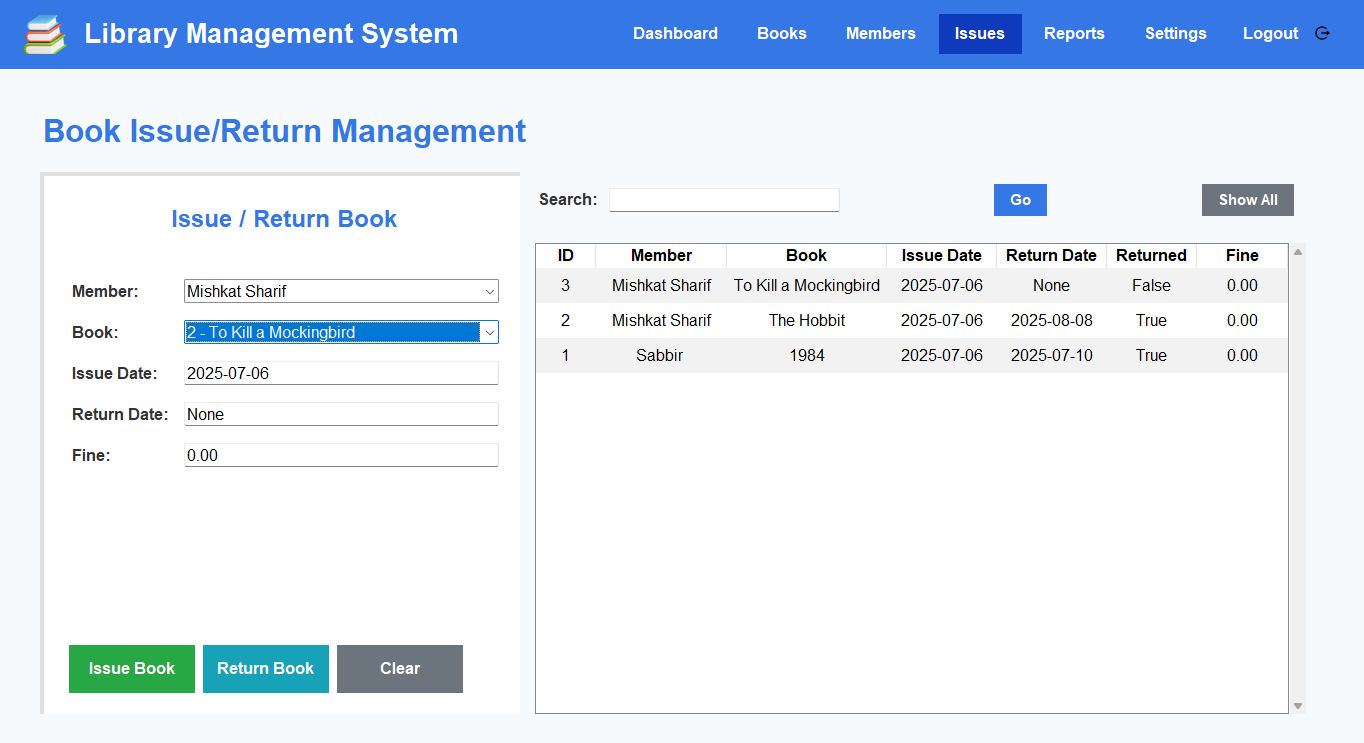Viewport: 1364px width, 743px height.
Task: Click the logout arrow icon
Action: (x=1322, y=33)
